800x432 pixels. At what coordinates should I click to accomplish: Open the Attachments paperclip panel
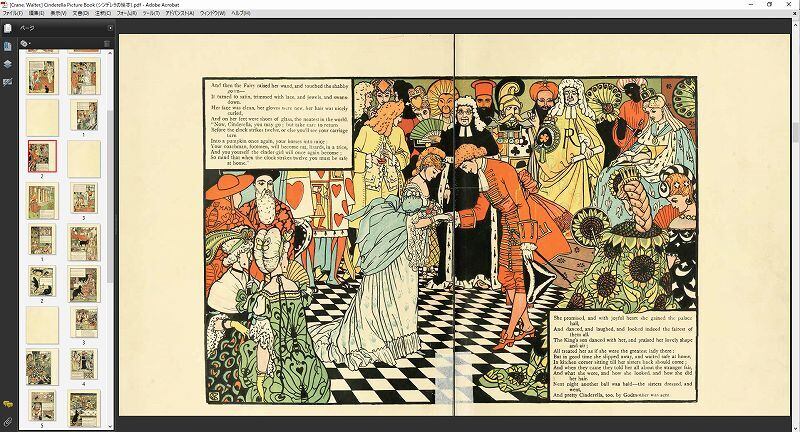7,421
